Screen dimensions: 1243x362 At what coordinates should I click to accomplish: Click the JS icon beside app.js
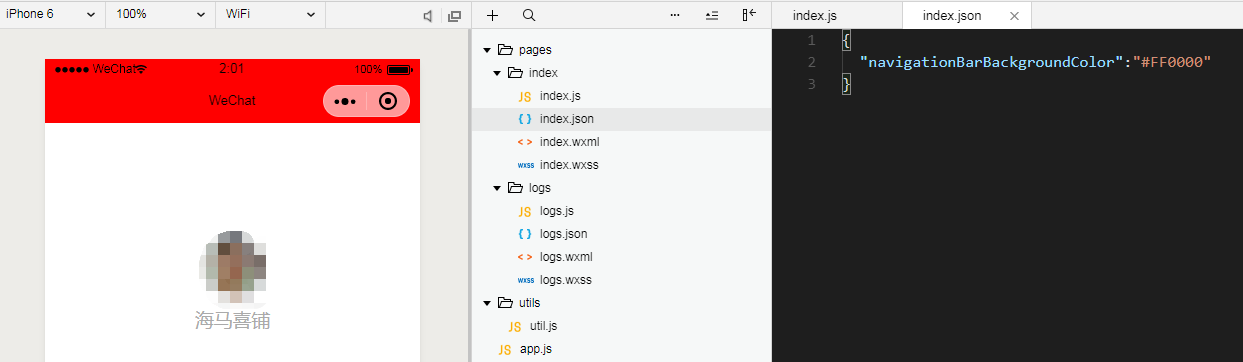pos(505,349)
